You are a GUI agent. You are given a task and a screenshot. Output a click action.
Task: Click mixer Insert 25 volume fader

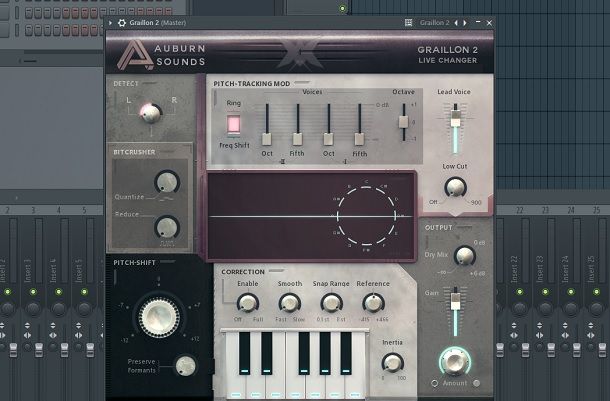tap(602, 349)
